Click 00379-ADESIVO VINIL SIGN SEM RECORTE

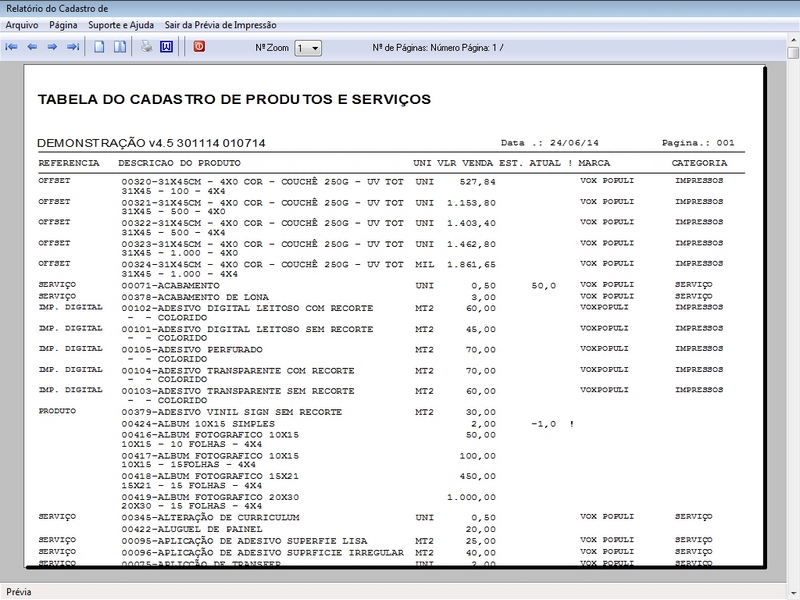(x=232, y=412)
